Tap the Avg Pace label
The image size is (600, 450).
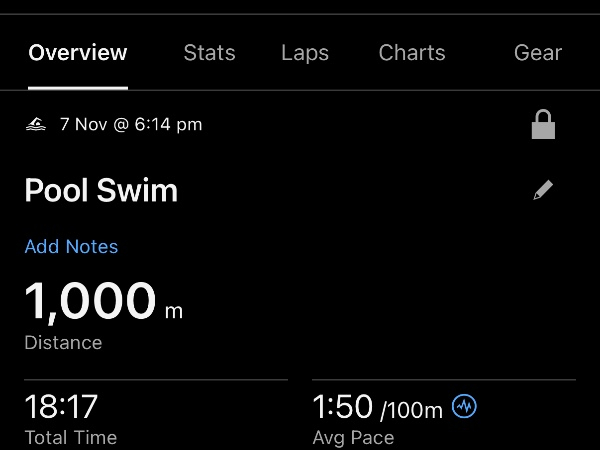(x=353, y=437)
